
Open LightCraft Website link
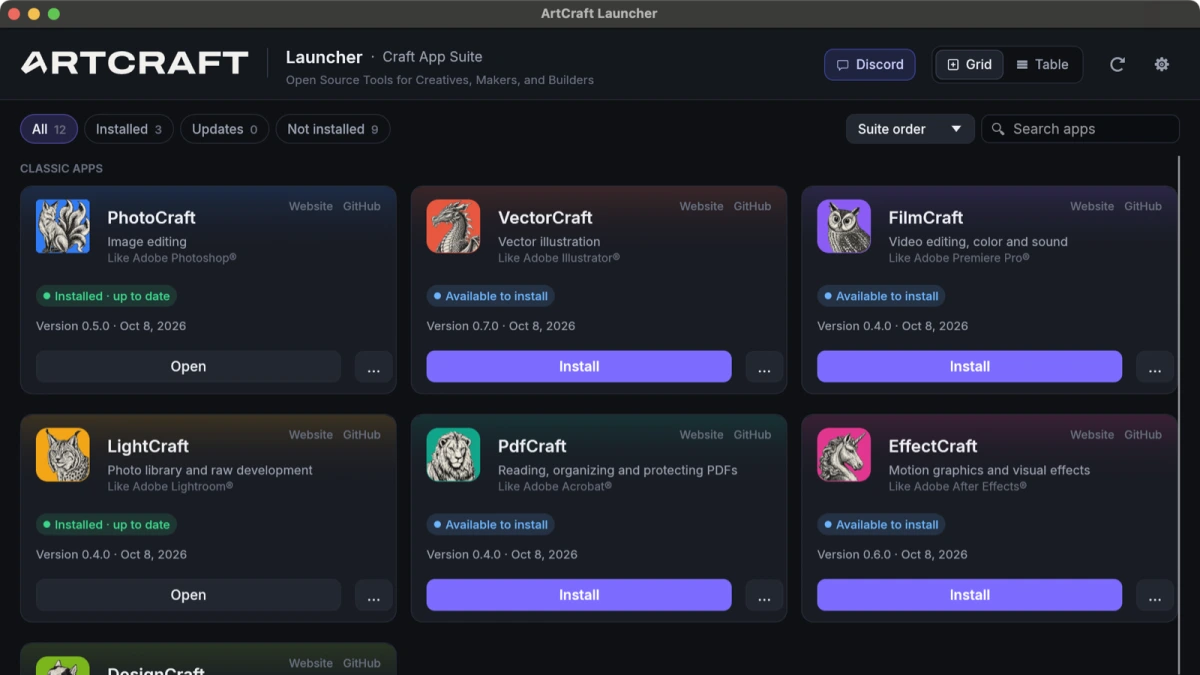(311, 435)
